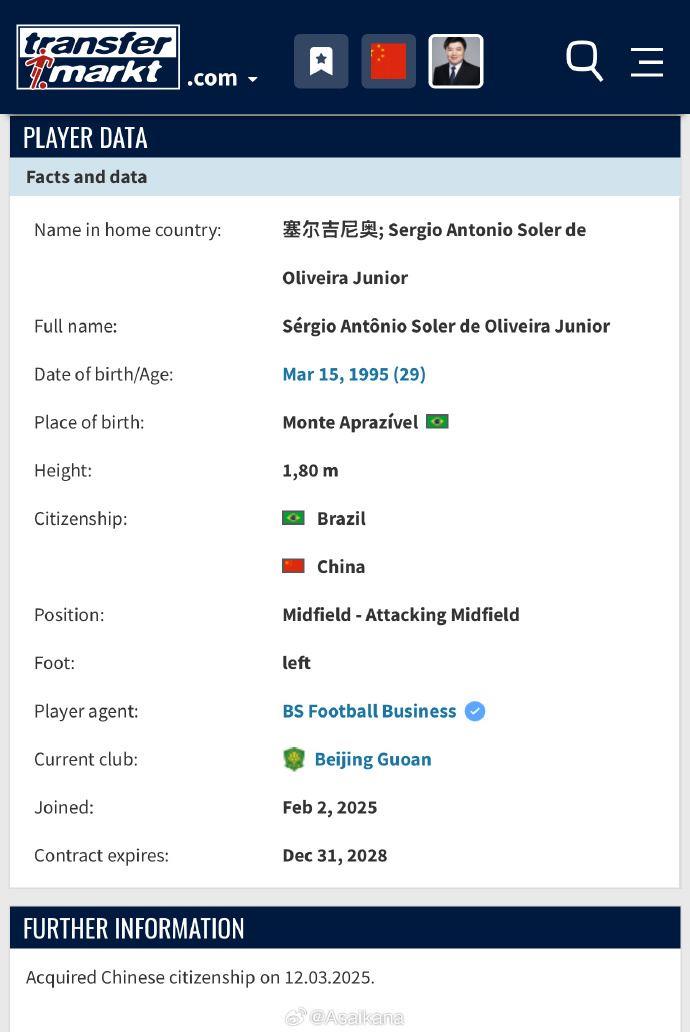The image size is (690, 1032).
Task: Click the Brazil flag beside Monte Aprazível
Action: (x=437, y=422)
